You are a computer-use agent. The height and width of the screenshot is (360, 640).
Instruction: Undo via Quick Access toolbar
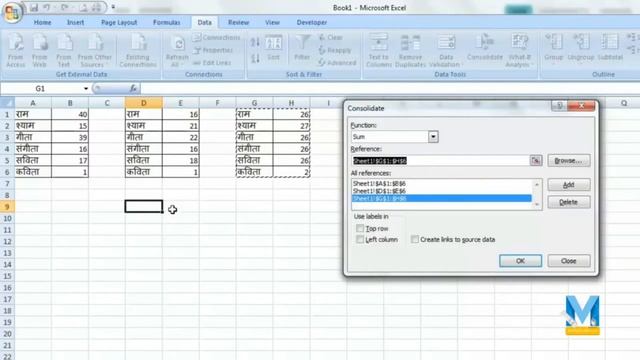(x=47, y=7)
